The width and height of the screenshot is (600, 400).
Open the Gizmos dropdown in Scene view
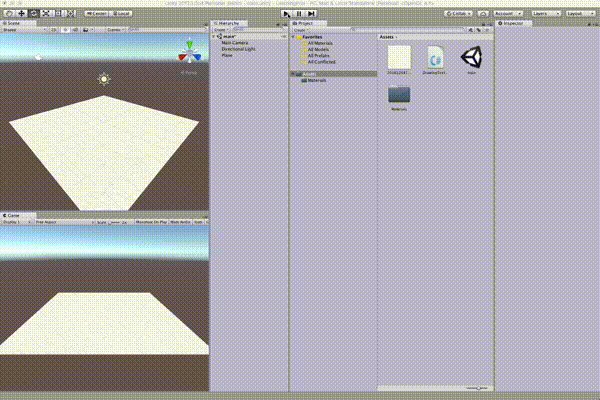point(116,29)
